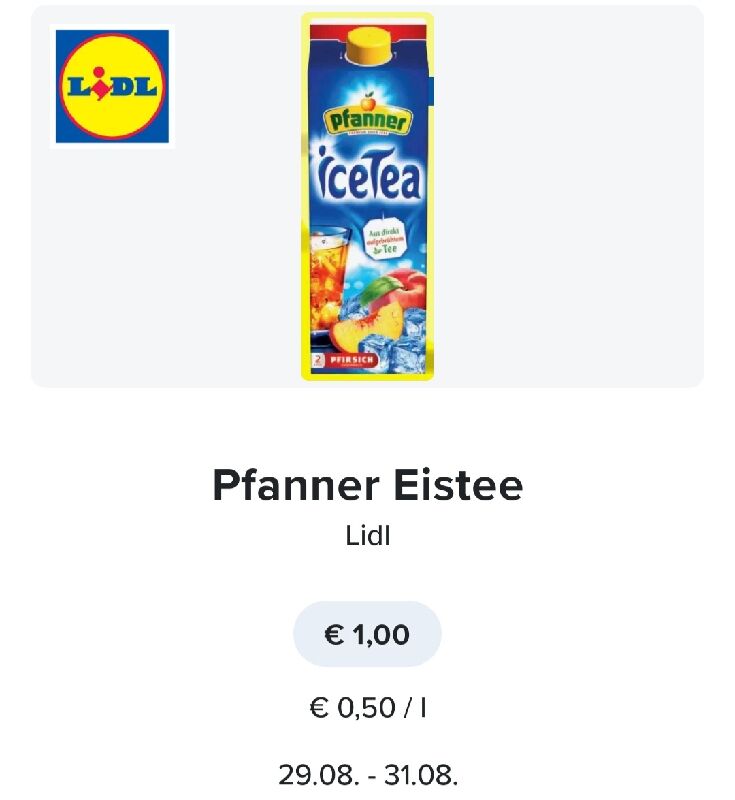
Task: Tap the red diamond inside the Lidl logo
Action: point(102,91)
